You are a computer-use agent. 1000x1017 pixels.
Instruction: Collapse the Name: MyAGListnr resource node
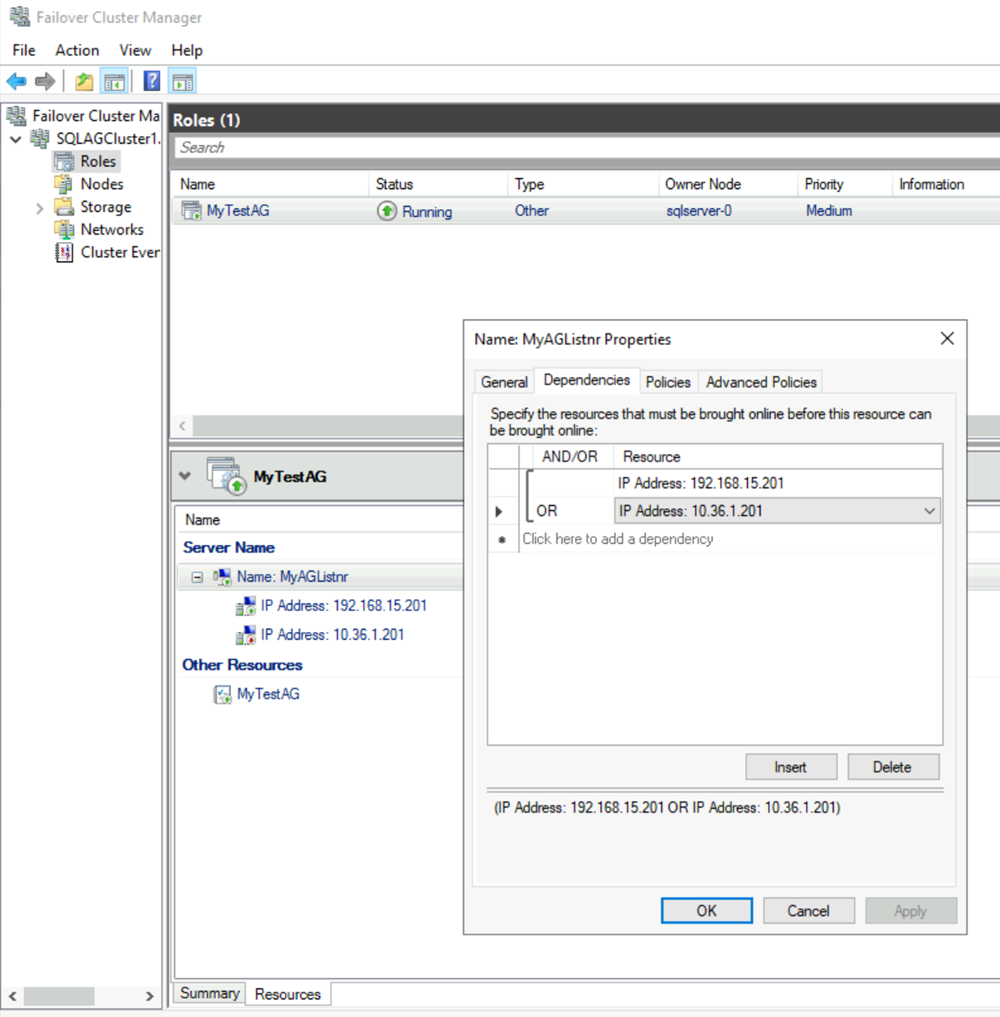[x=197, y=577]
